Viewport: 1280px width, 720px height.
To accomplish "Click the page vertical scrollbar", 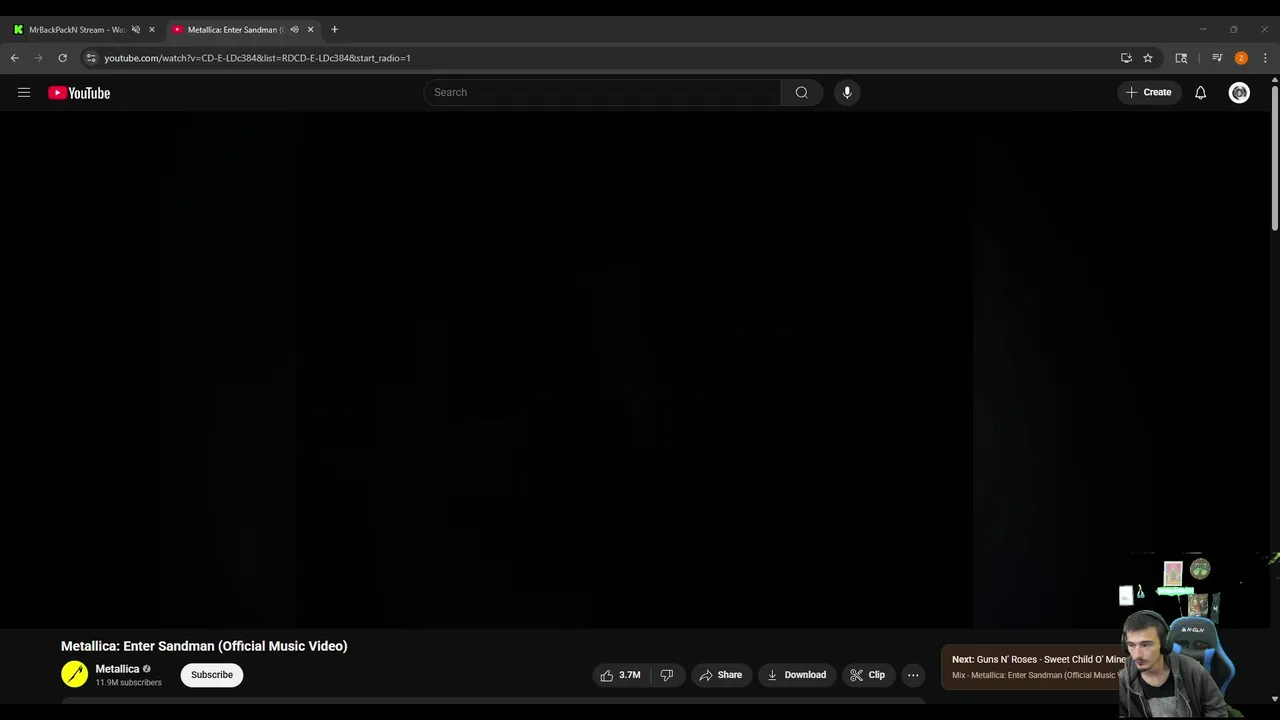I will (1274, 160).
